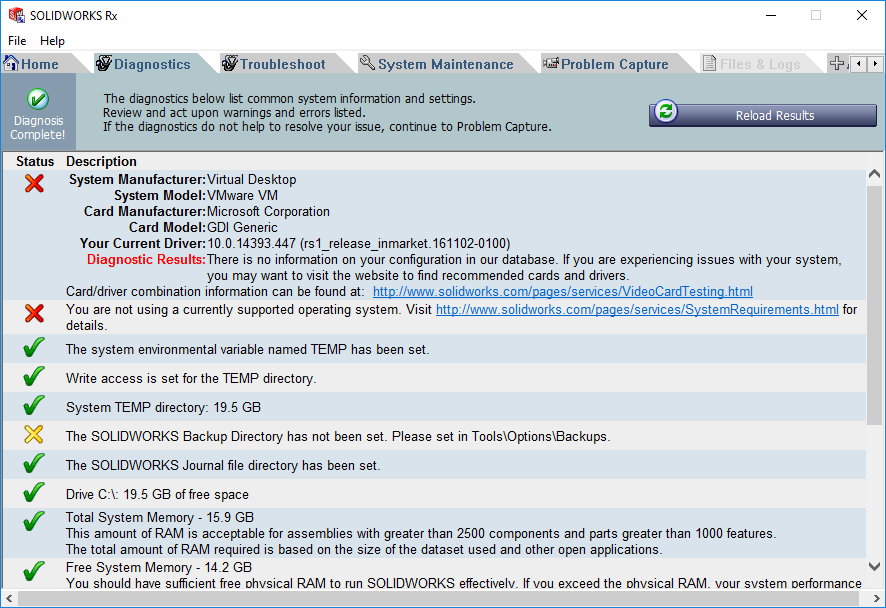Click the horizontal scrollbar left arrow
This screenshot has height=608, width=886.
coord(9,598)
